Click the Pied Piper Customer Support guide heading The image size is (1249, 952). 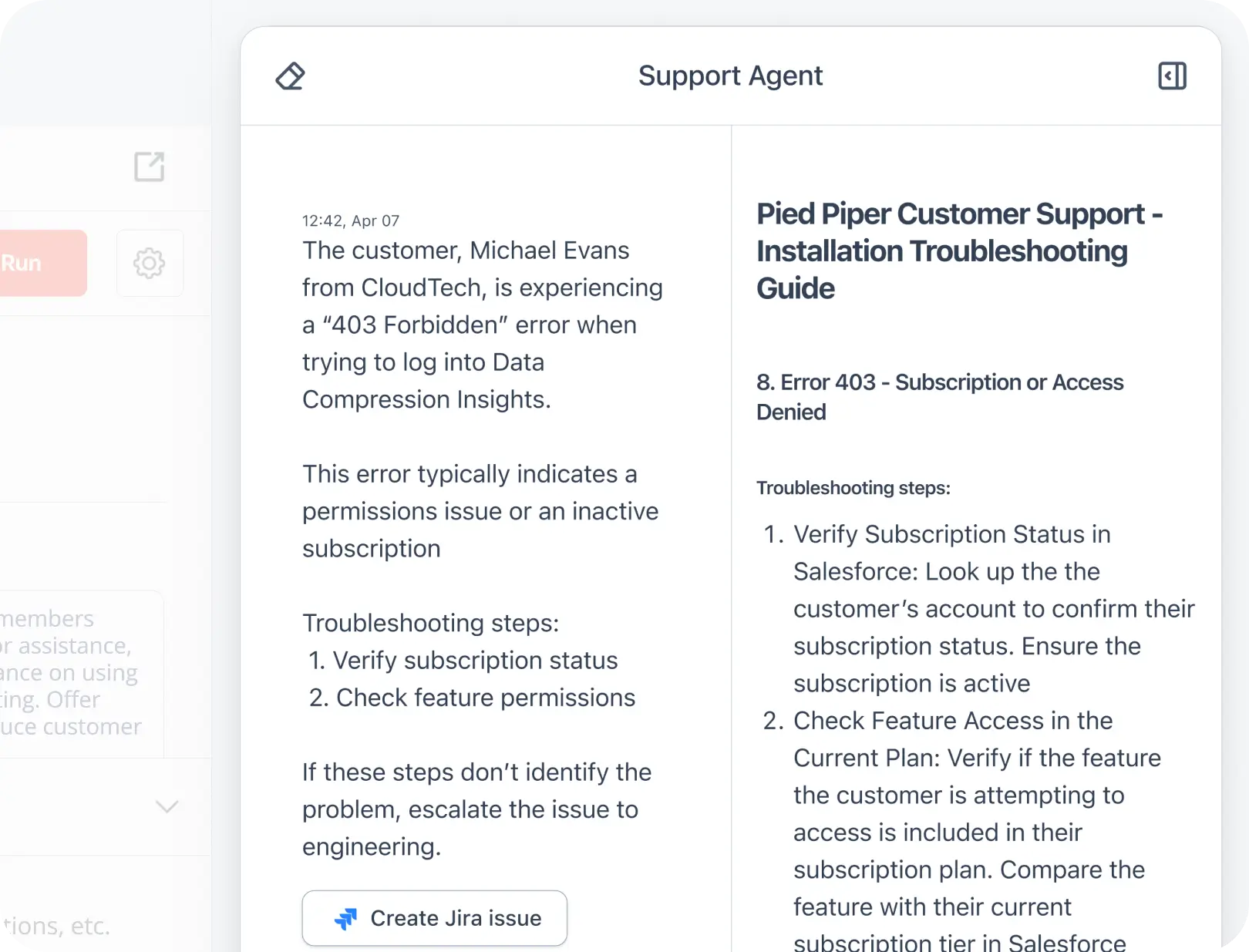pyautogui.click(x=960, y=251)
